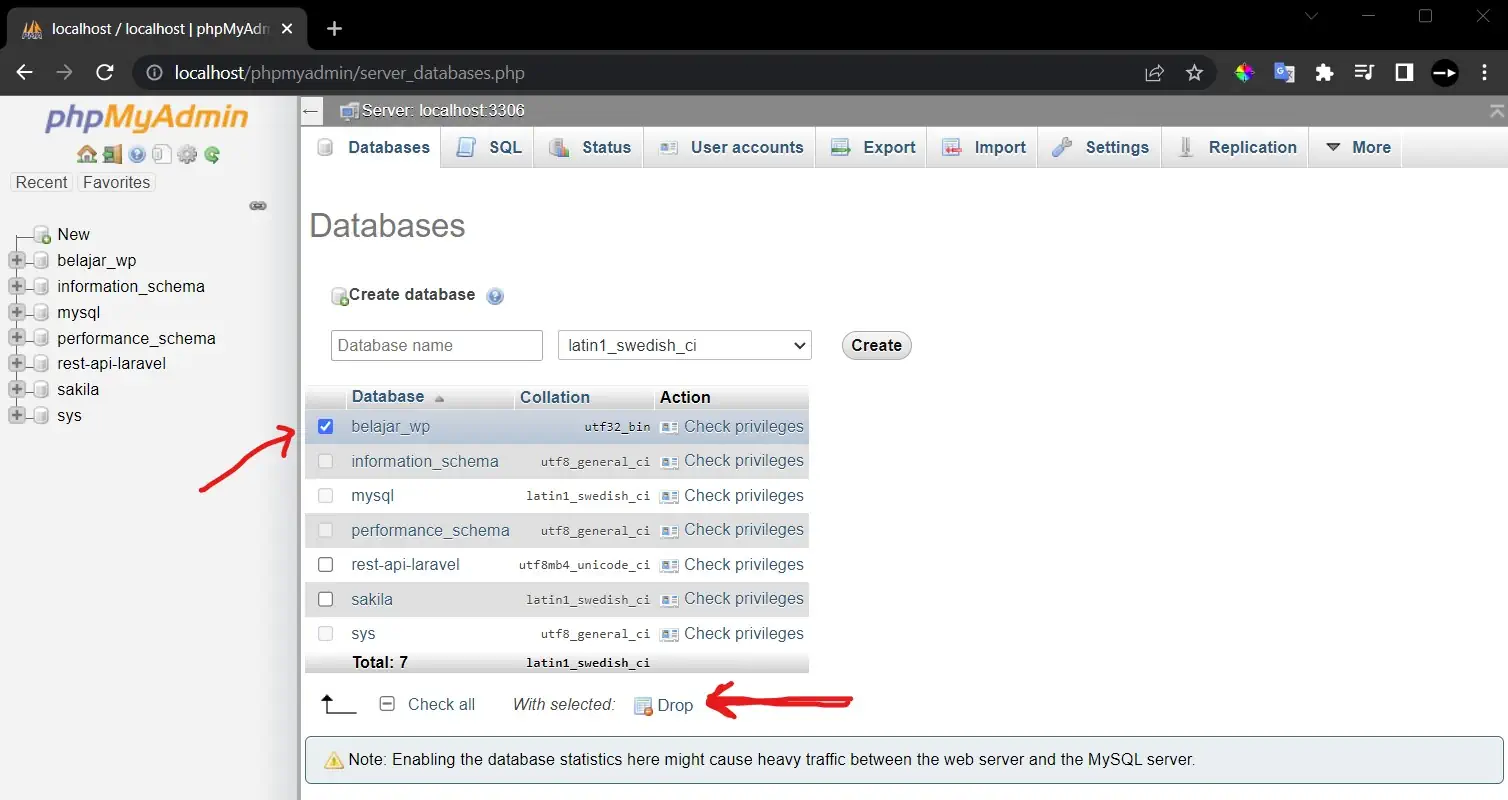Click the sakila database icon in sidebar
Image resolution: width=1508 pixels, height=800 pixels.
pyautogui.click(x=41, y=390)
